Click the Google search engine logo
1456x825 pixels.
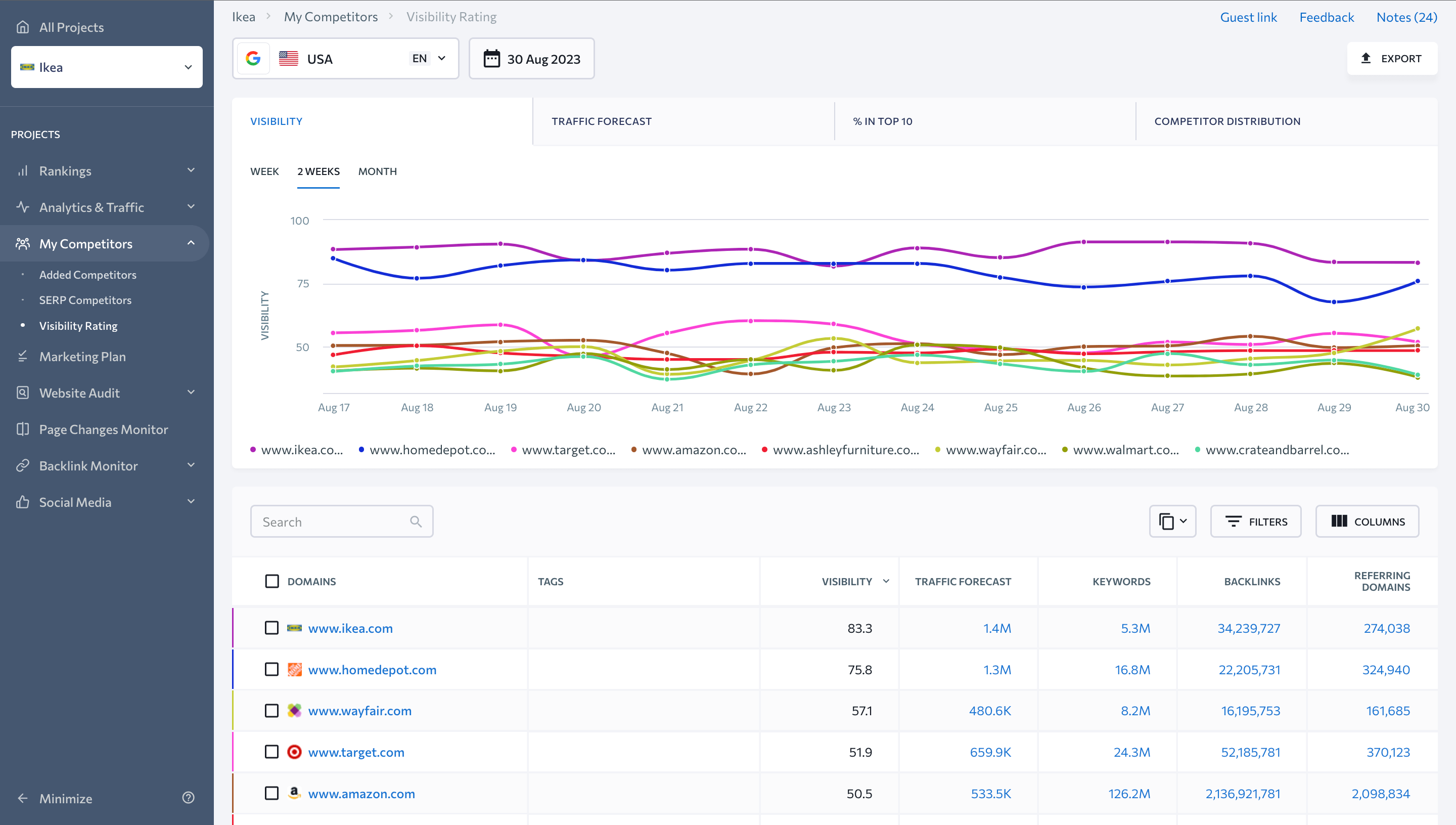(x=253, y=58)
